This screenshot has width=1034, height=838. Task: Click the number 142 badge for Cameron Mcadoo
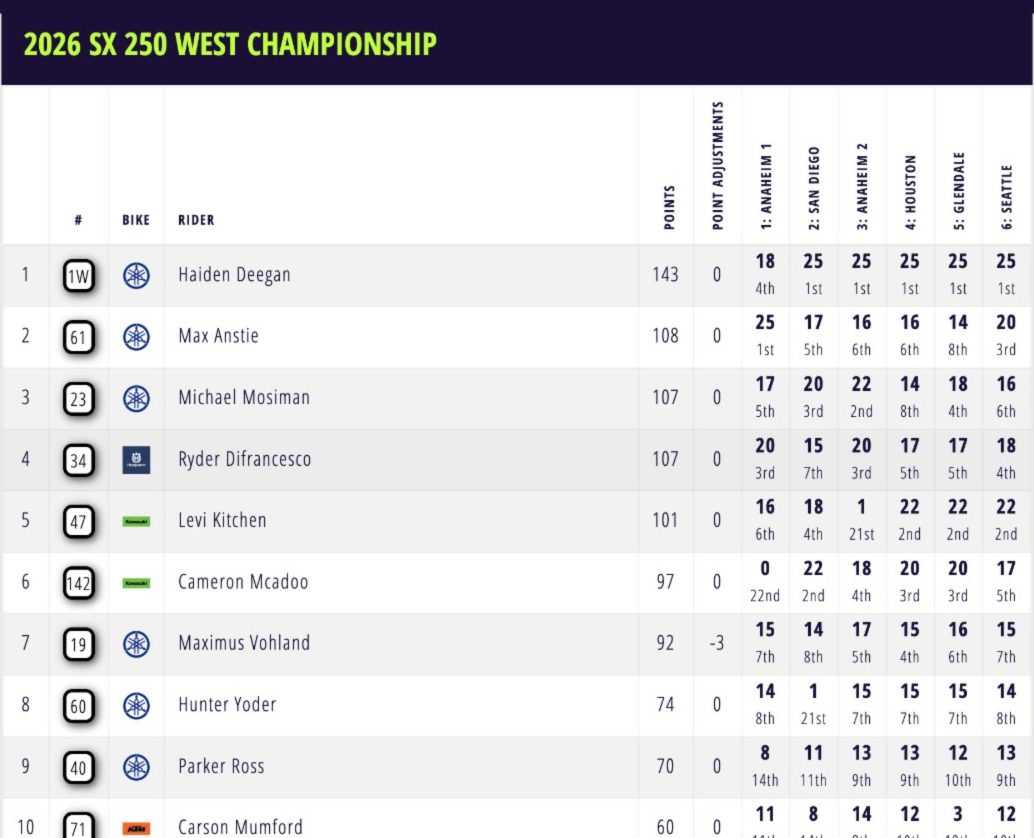(79, 582)
